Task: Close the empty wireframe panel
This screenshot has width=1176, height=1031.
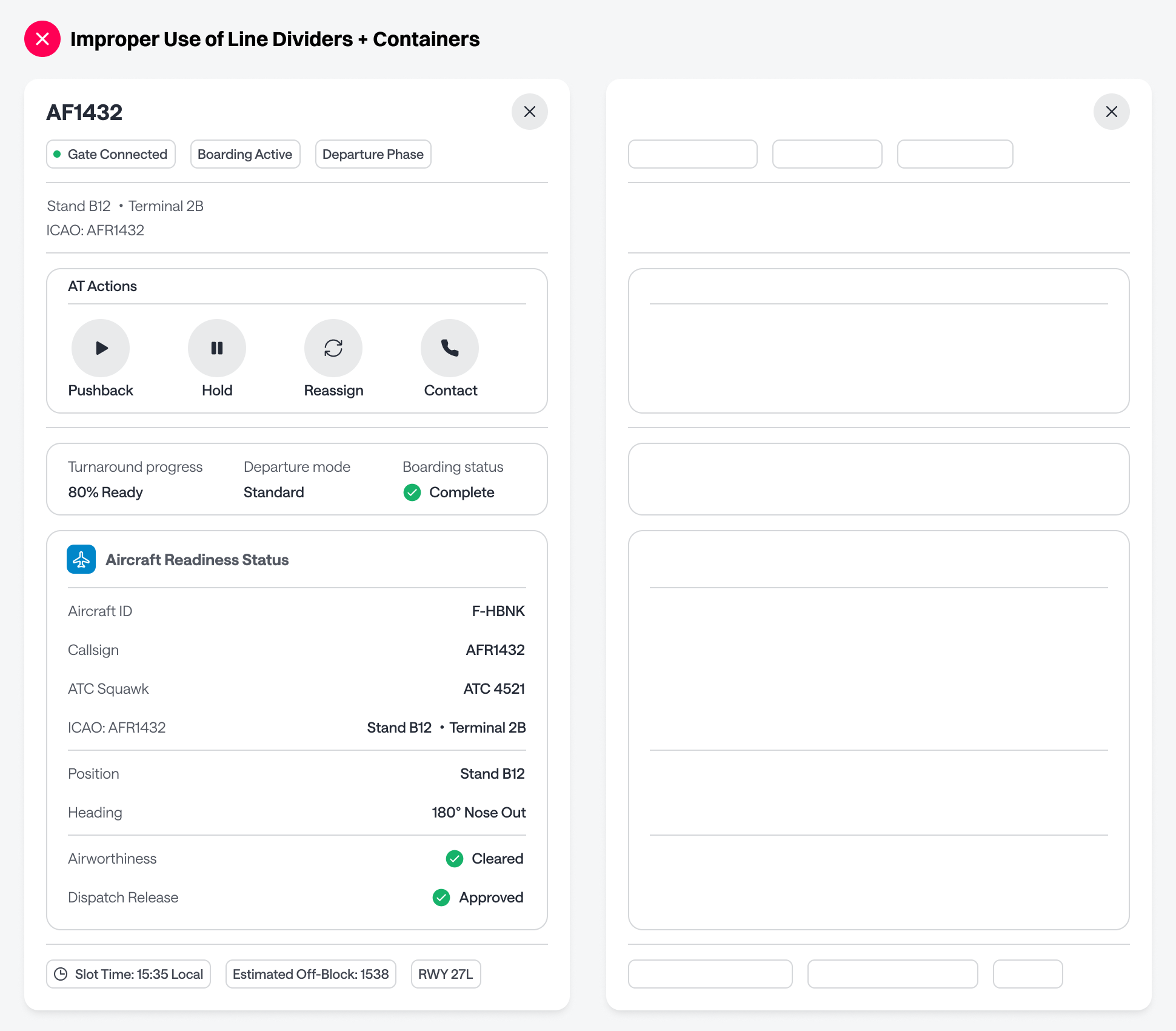Action: coord(1112,112)
